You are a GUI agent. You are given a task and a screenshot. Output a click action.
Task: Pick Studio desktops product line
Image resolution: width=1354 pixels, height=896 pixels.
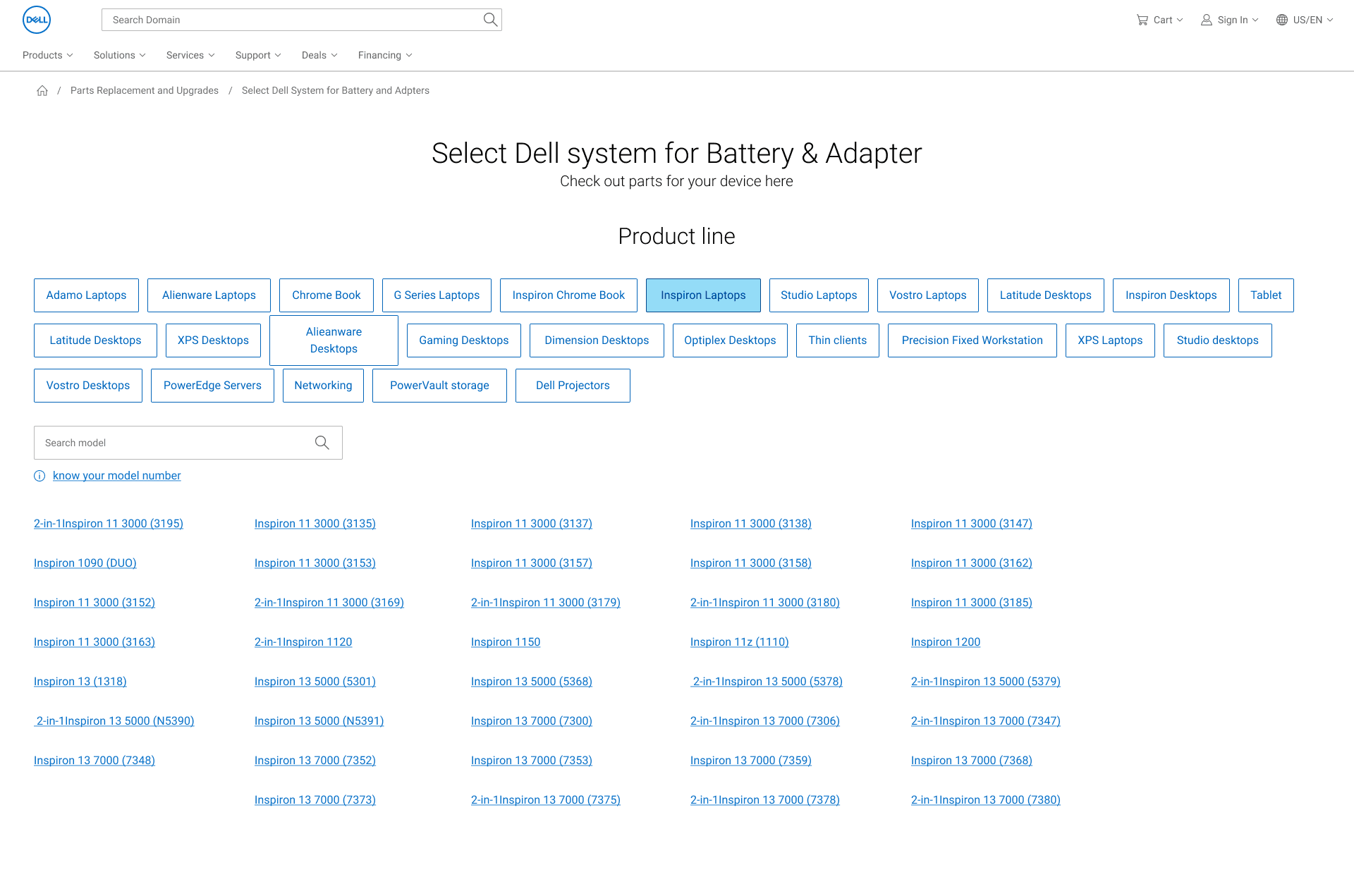click(1218, 340)
